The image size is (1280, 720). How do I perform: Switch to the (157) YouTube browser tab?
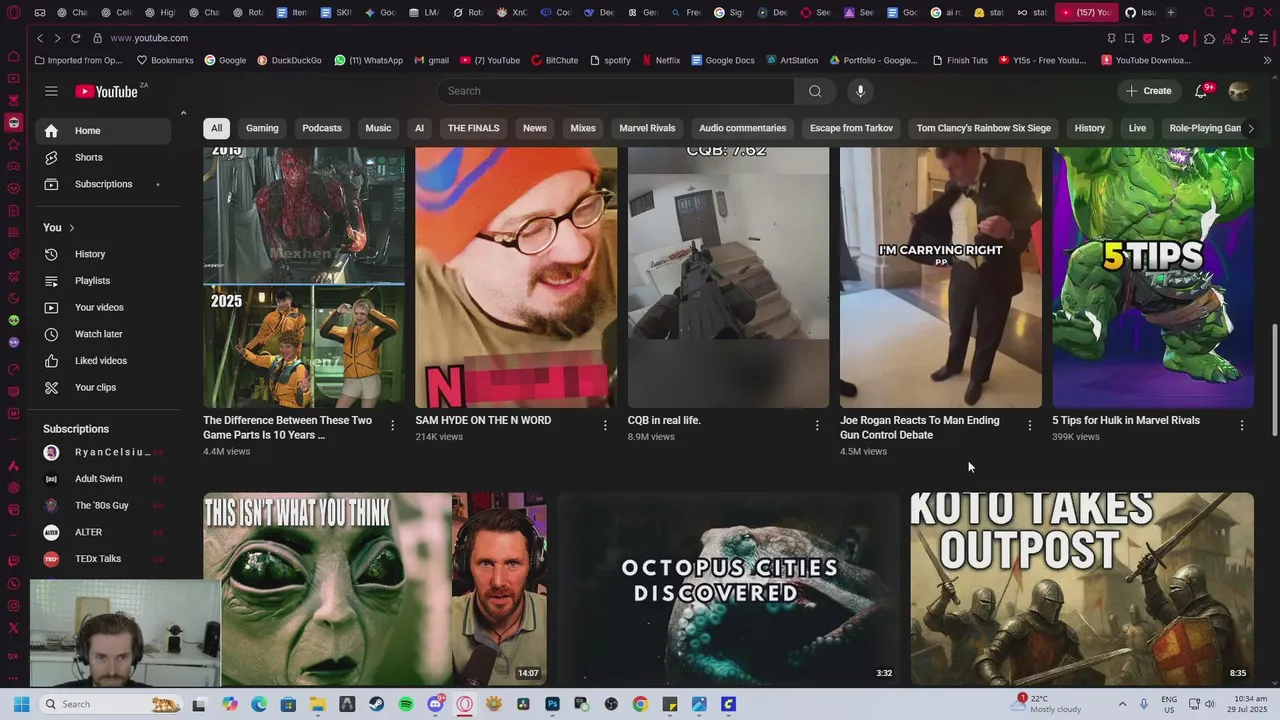click(x=1085, y=12)
